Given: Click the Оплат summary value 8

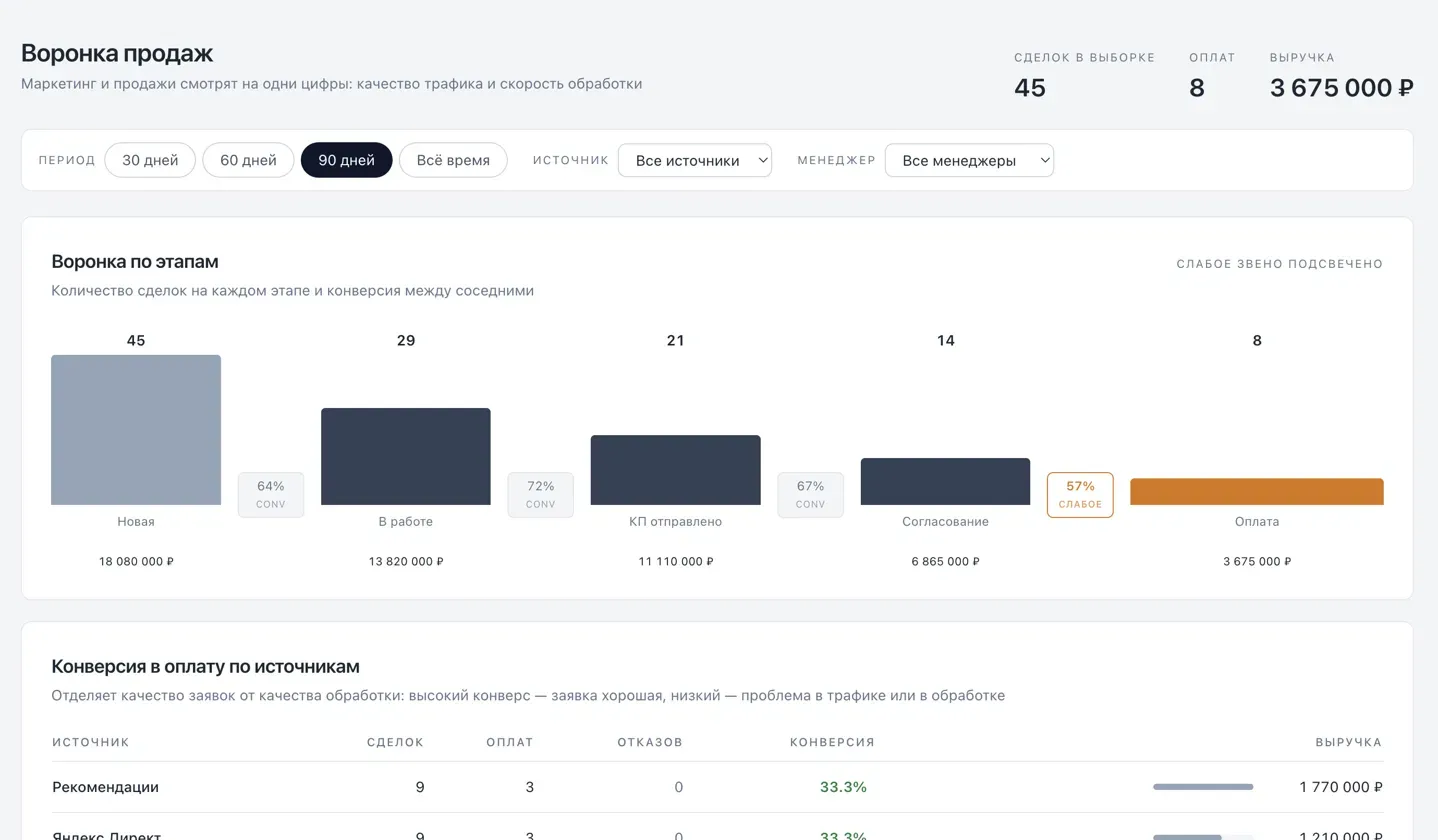Looking at the screenshot, I should [x=1197, y=88].
